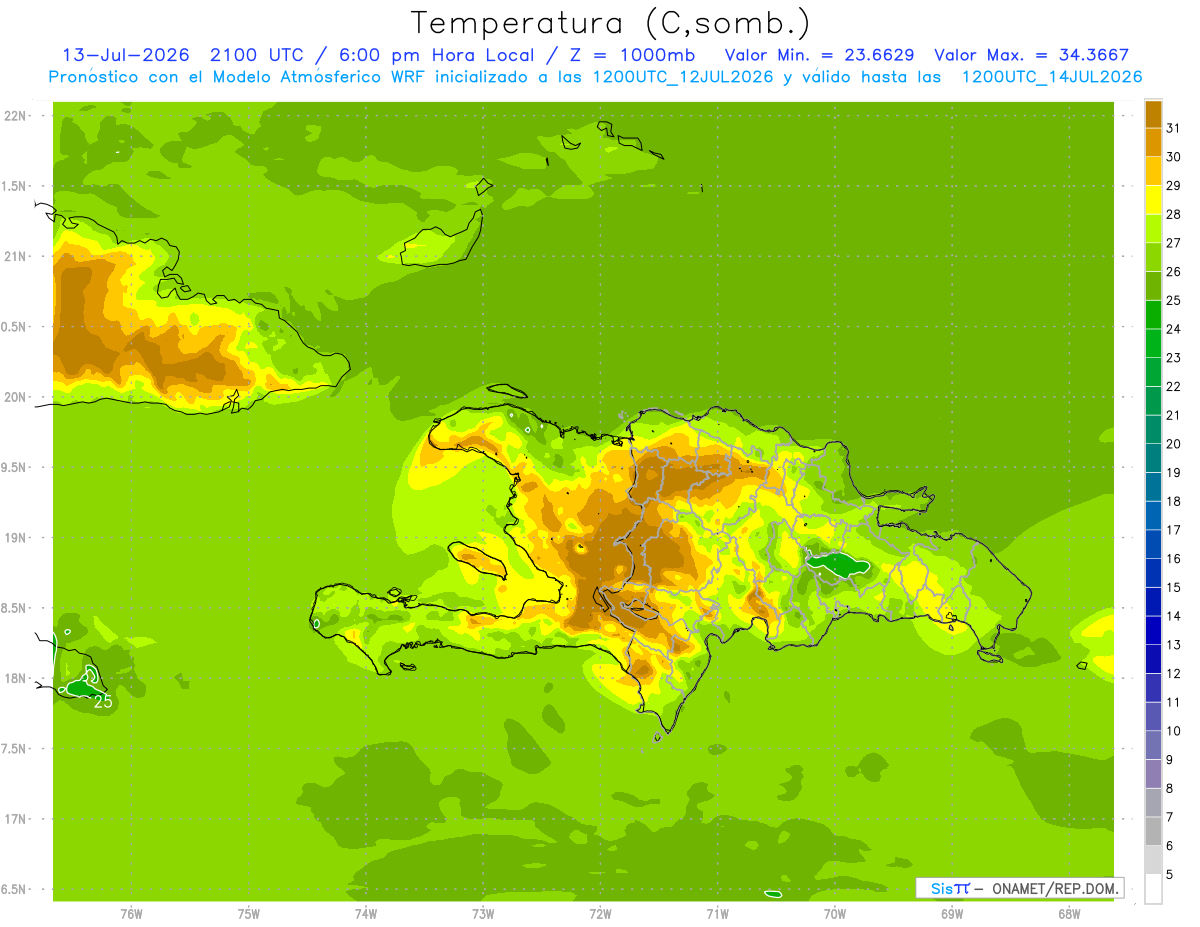1200x927 pixels.
Task: Click the legend value "25"
Action: (x=1173, y=300)
